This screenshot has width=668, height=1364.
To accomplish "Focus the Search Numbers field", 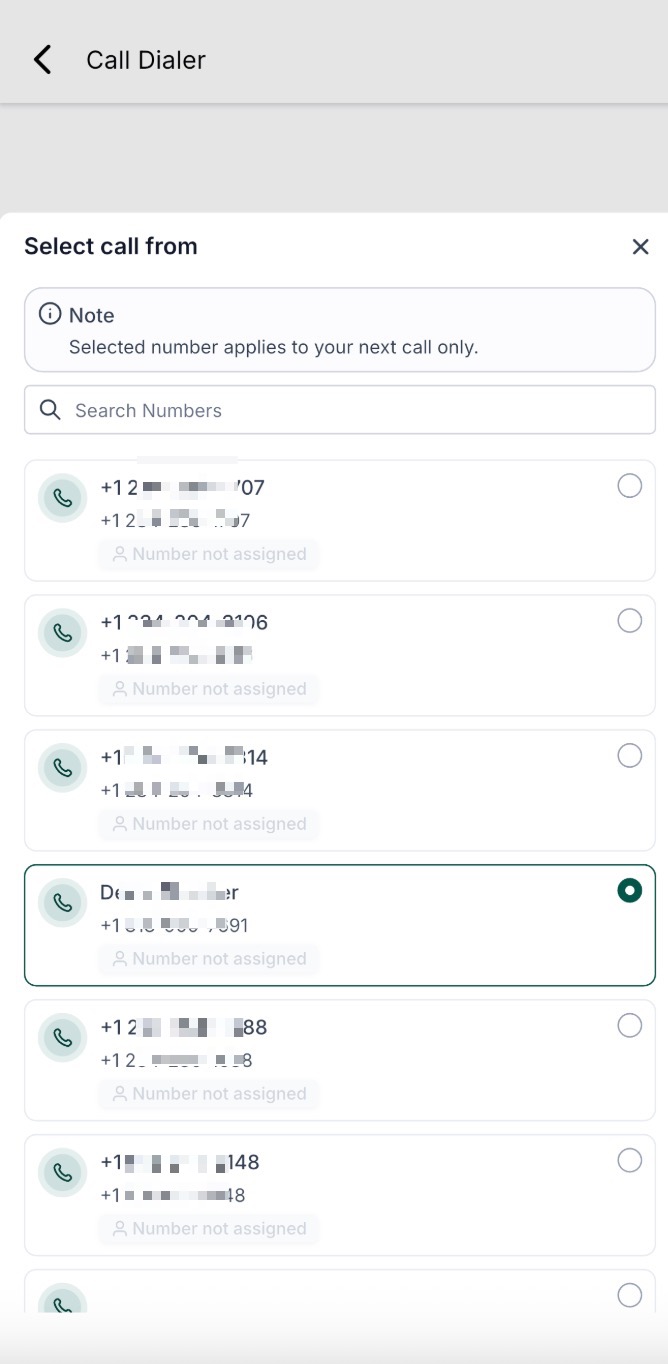I will pyautogui.click(x=360, y=410).
